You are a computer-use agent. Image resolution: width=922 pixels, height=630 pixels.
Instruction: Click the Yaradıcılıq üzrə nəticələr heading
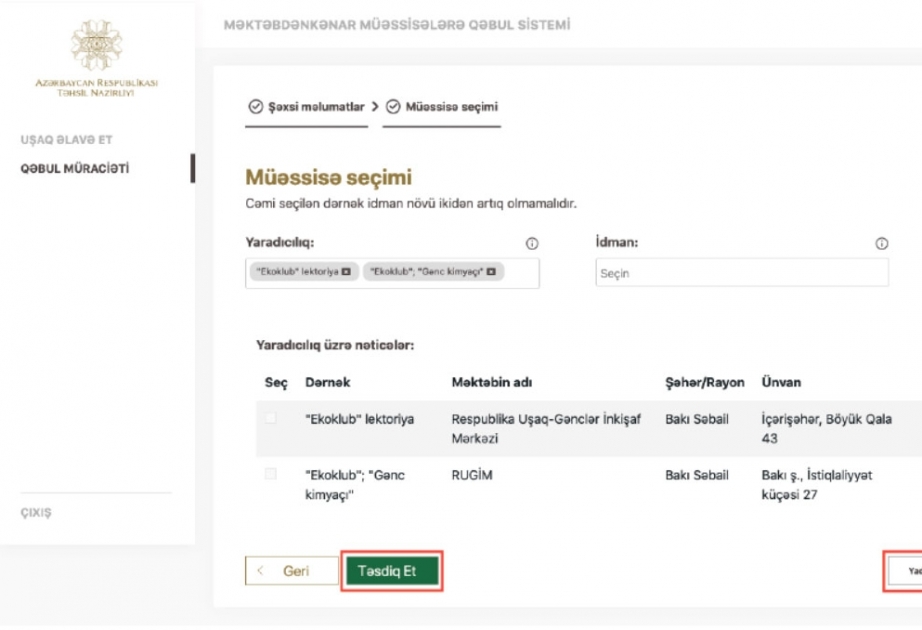coord(335,345)
